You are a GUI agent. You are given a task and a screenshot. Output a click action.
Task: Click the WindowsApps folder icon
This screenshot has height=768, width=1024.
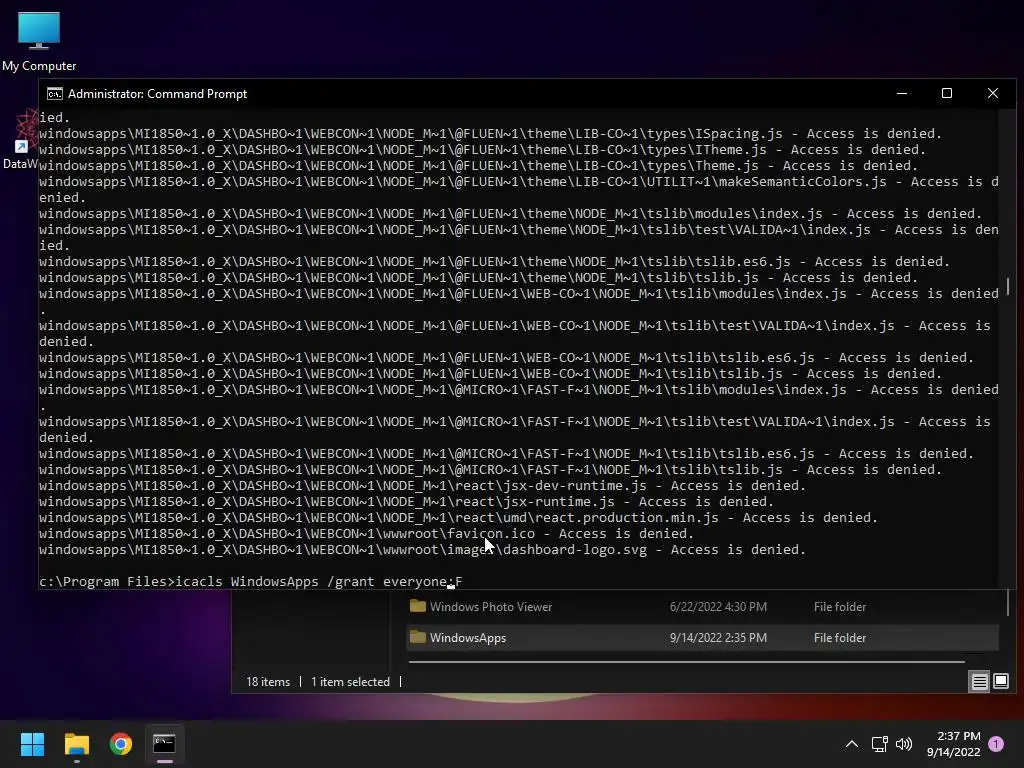point(417,637)
